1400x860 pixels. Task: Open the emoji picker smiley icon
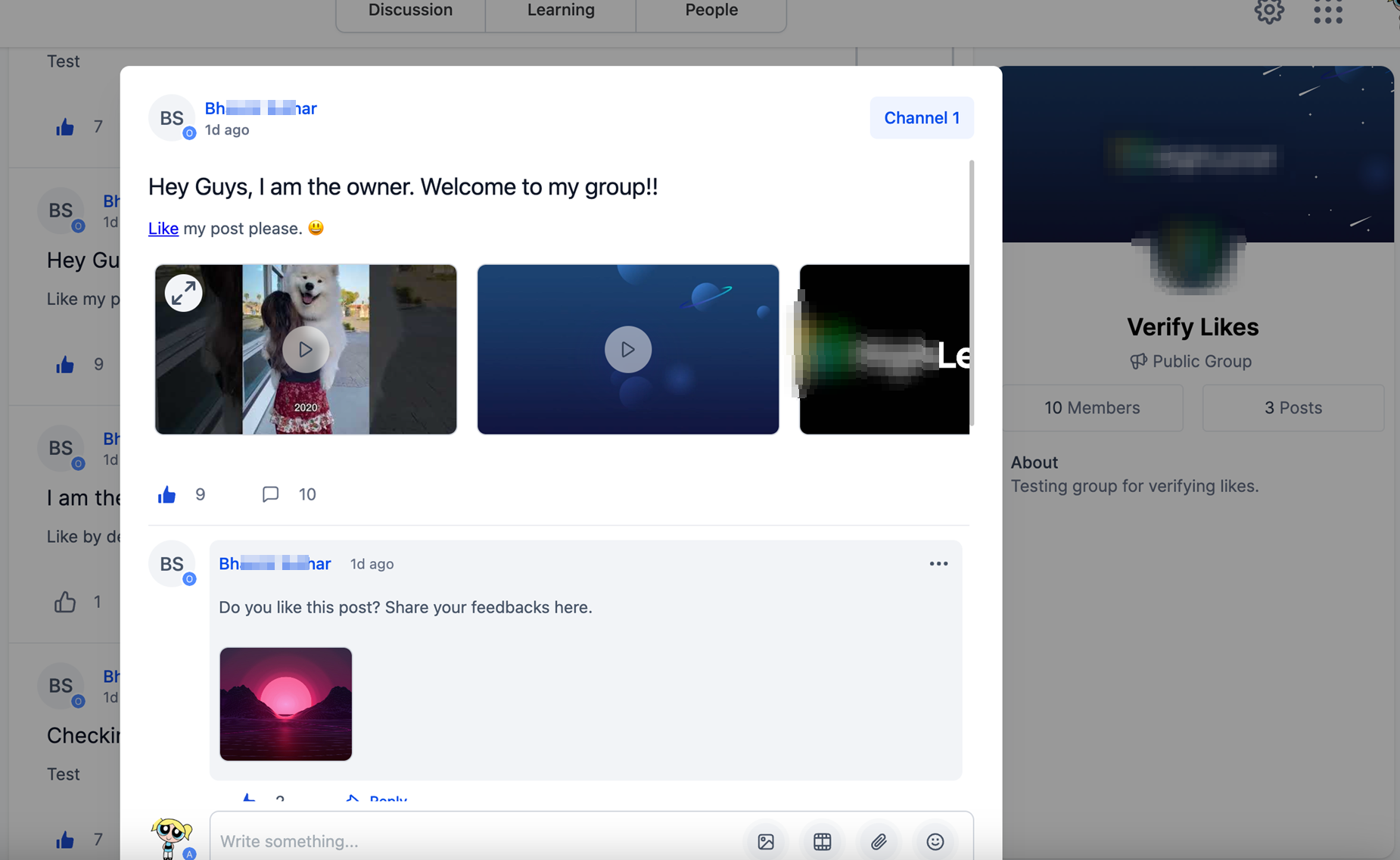(x=935, y=841)
